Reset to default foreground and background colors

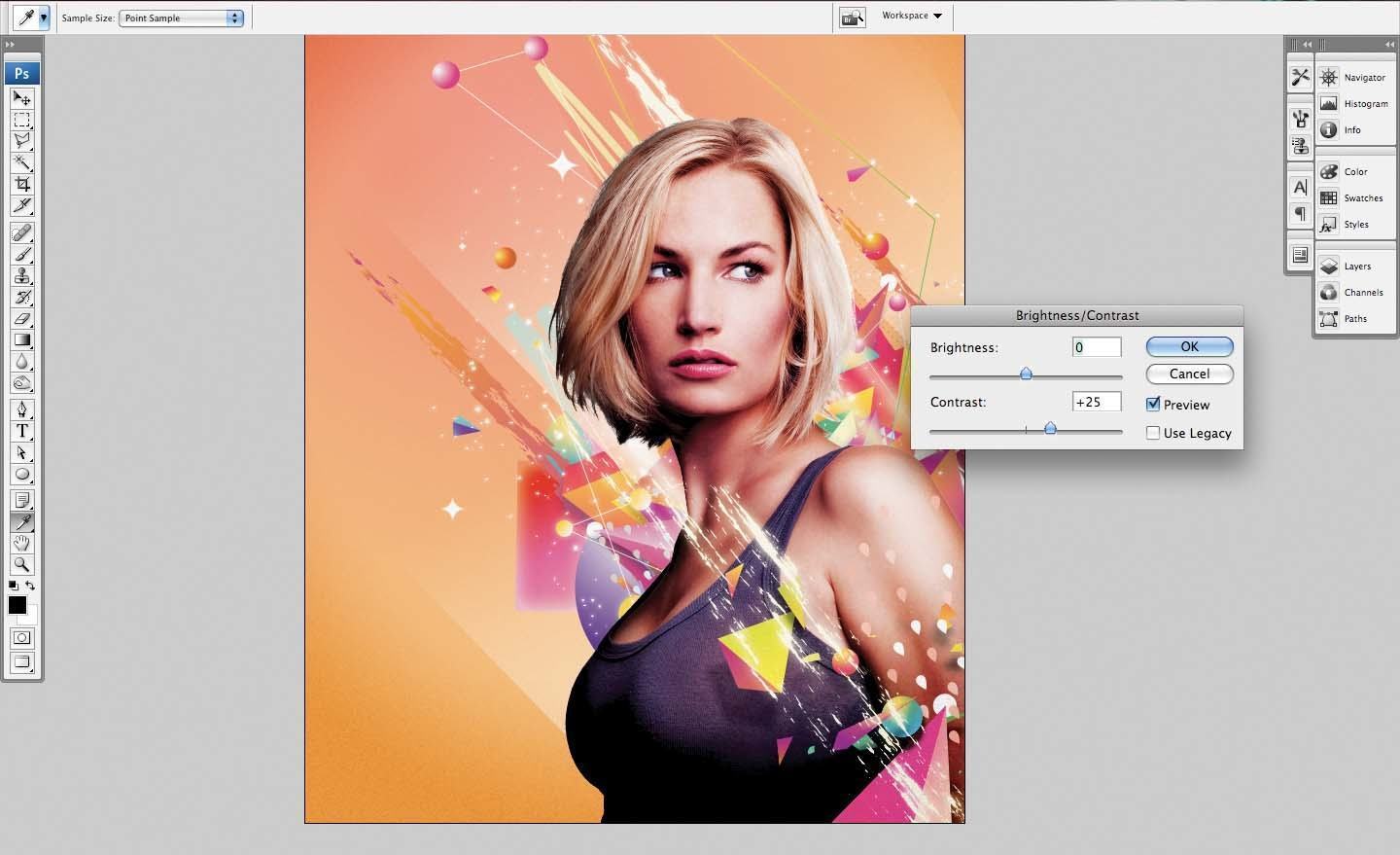(13, 586)
